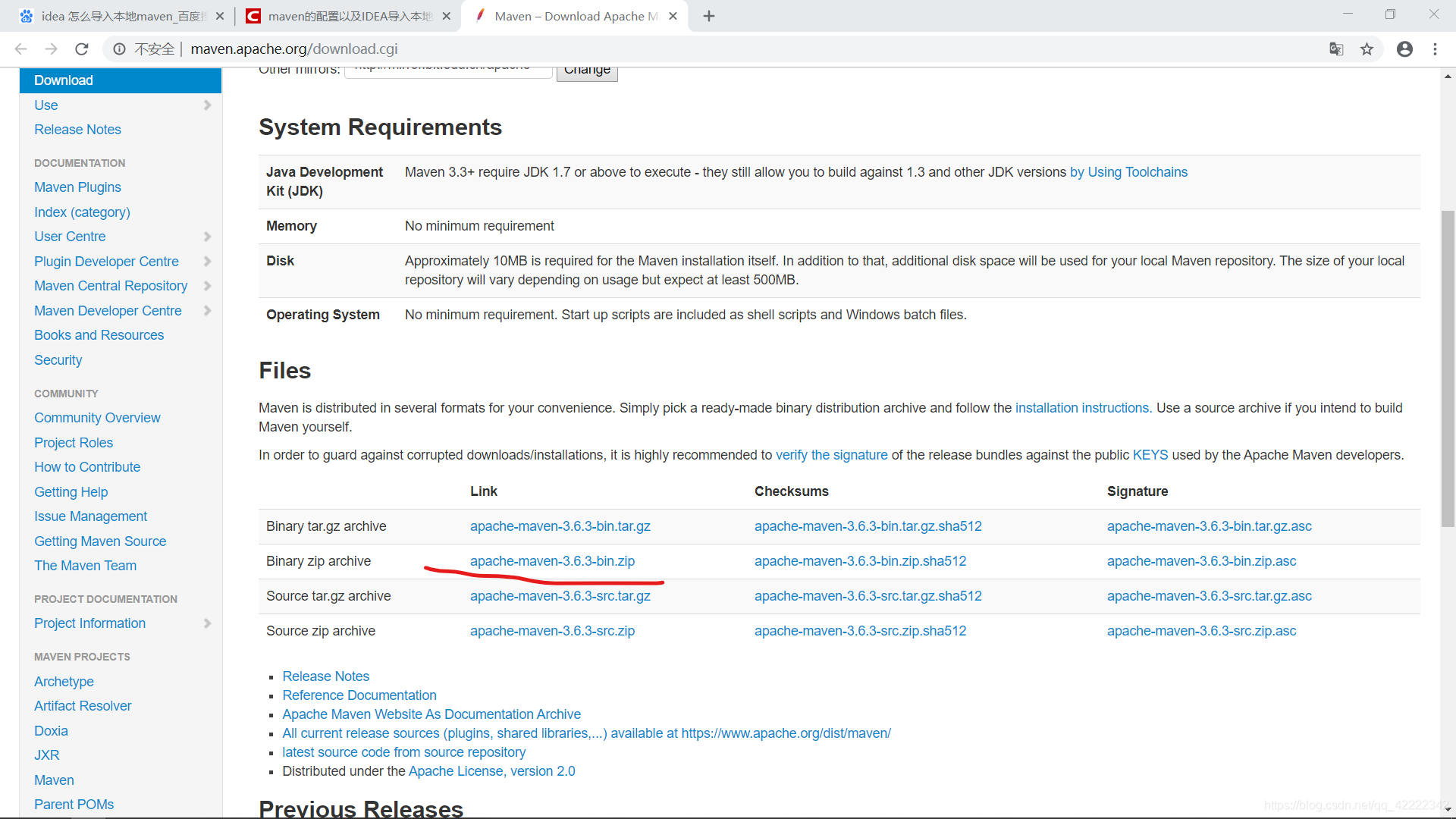
Task: Close the CSDN maven config tab
Action: pyautogui.click(x=446, y=16)
